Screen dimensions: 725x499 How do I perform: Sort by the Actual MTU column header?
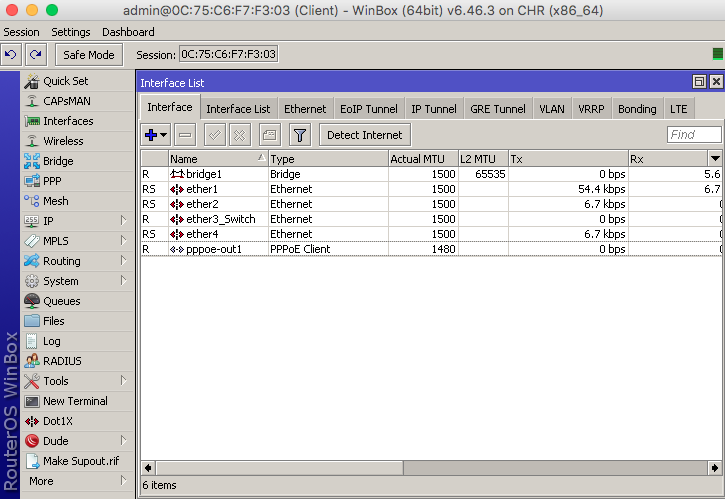(x=423, y=159)
